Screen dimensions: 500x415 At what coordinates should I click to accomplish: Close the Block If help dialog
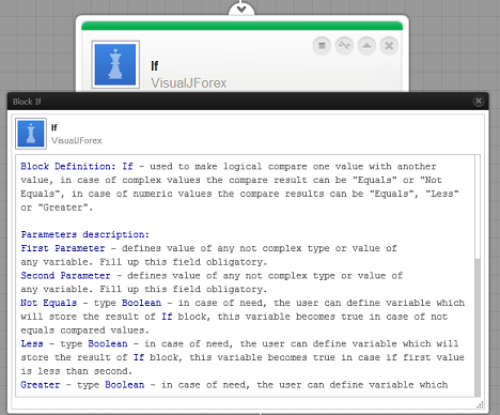[478, 101]
